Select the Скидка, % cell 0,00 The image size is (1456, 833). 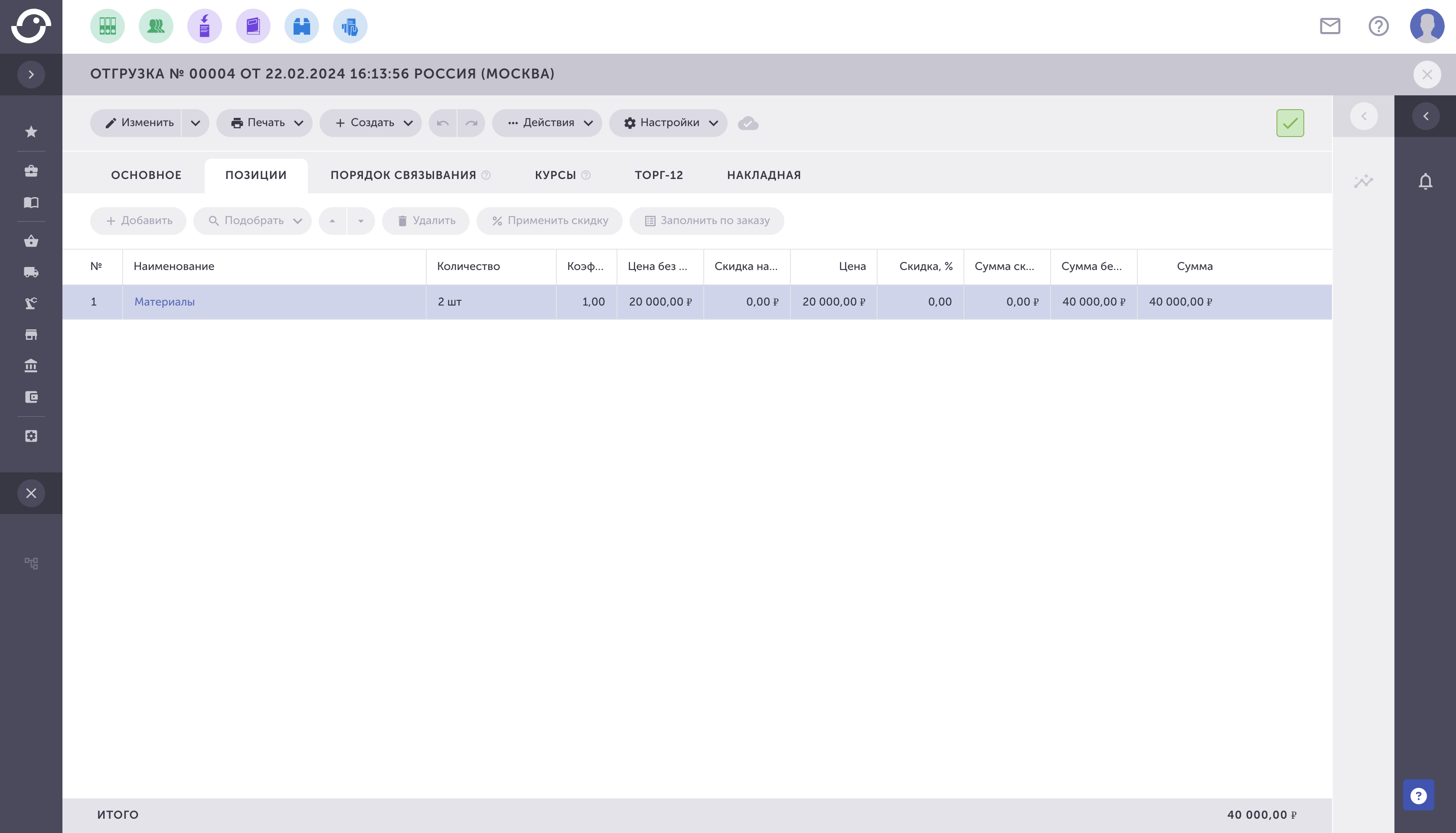pos(921,302)
